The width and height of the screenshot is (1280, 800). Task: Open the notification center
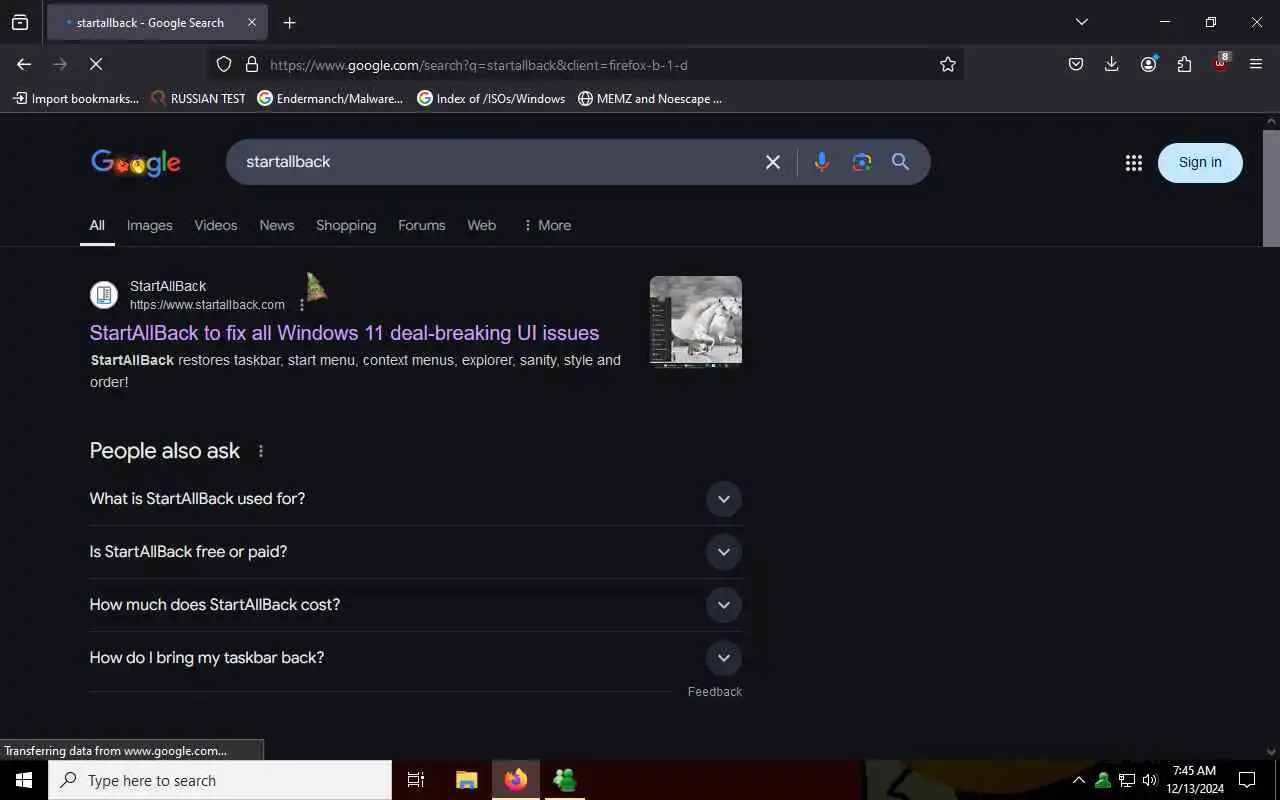point(1247,780)
